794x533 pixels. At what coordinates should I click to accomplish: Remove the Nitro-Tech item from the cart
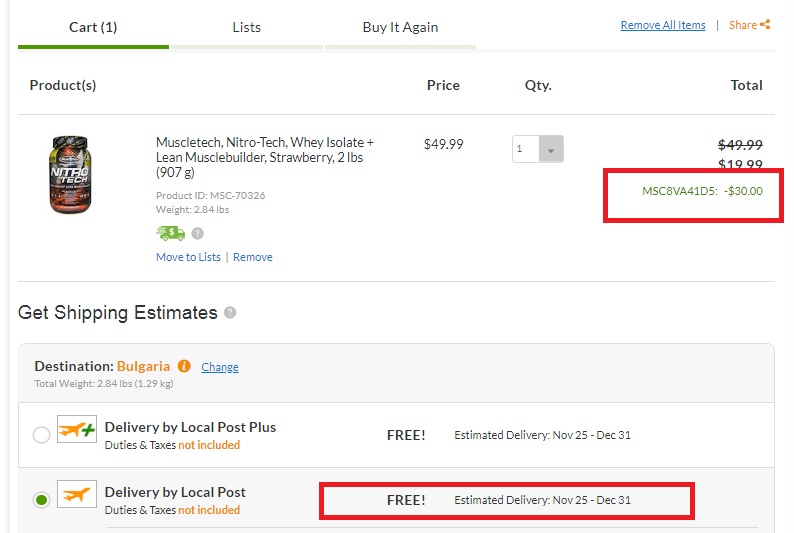coord(253,257)
